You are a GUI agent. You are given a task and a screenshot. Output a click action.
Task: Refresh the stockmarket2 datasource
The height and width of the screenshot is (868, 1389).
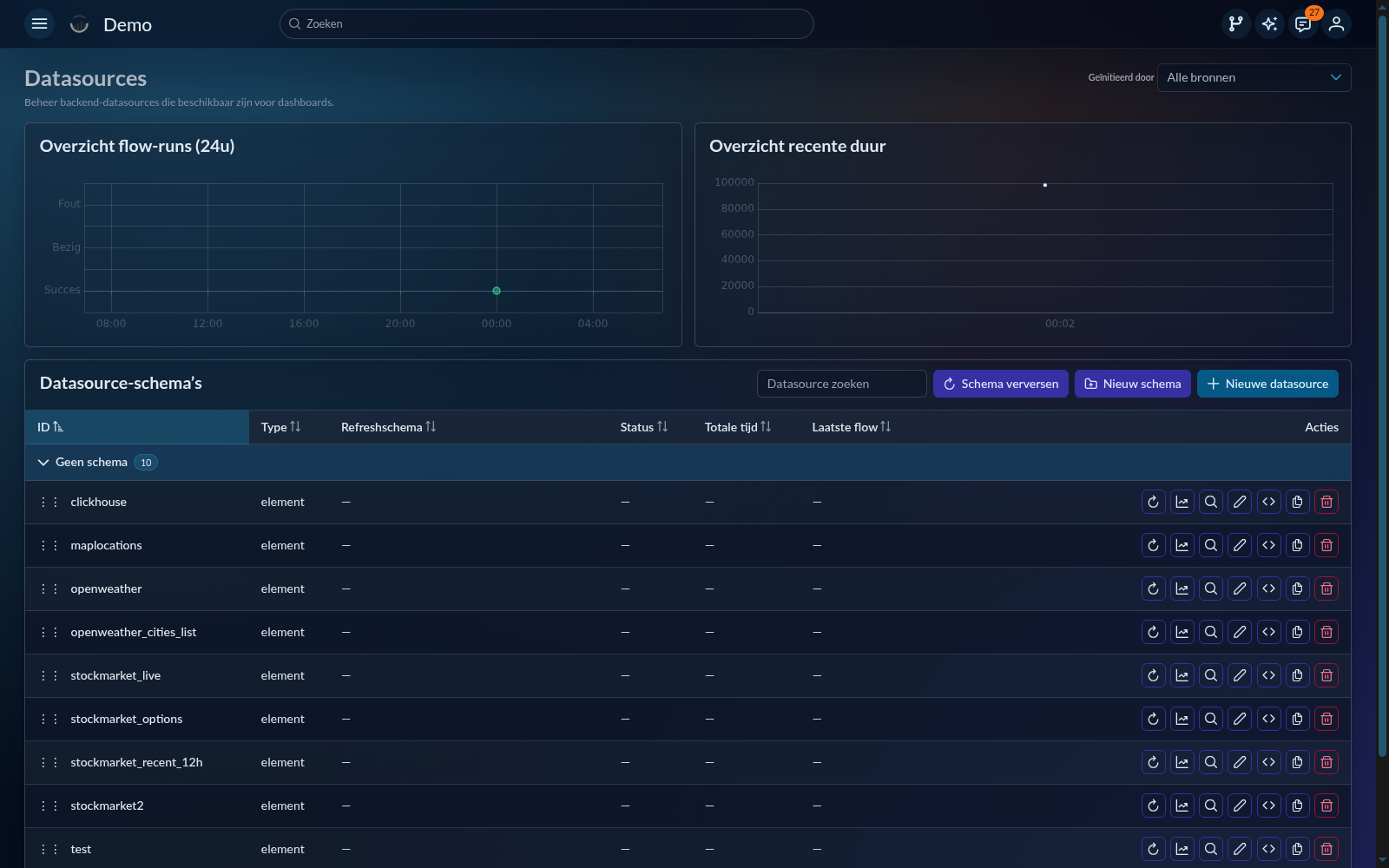point(1153,806)
